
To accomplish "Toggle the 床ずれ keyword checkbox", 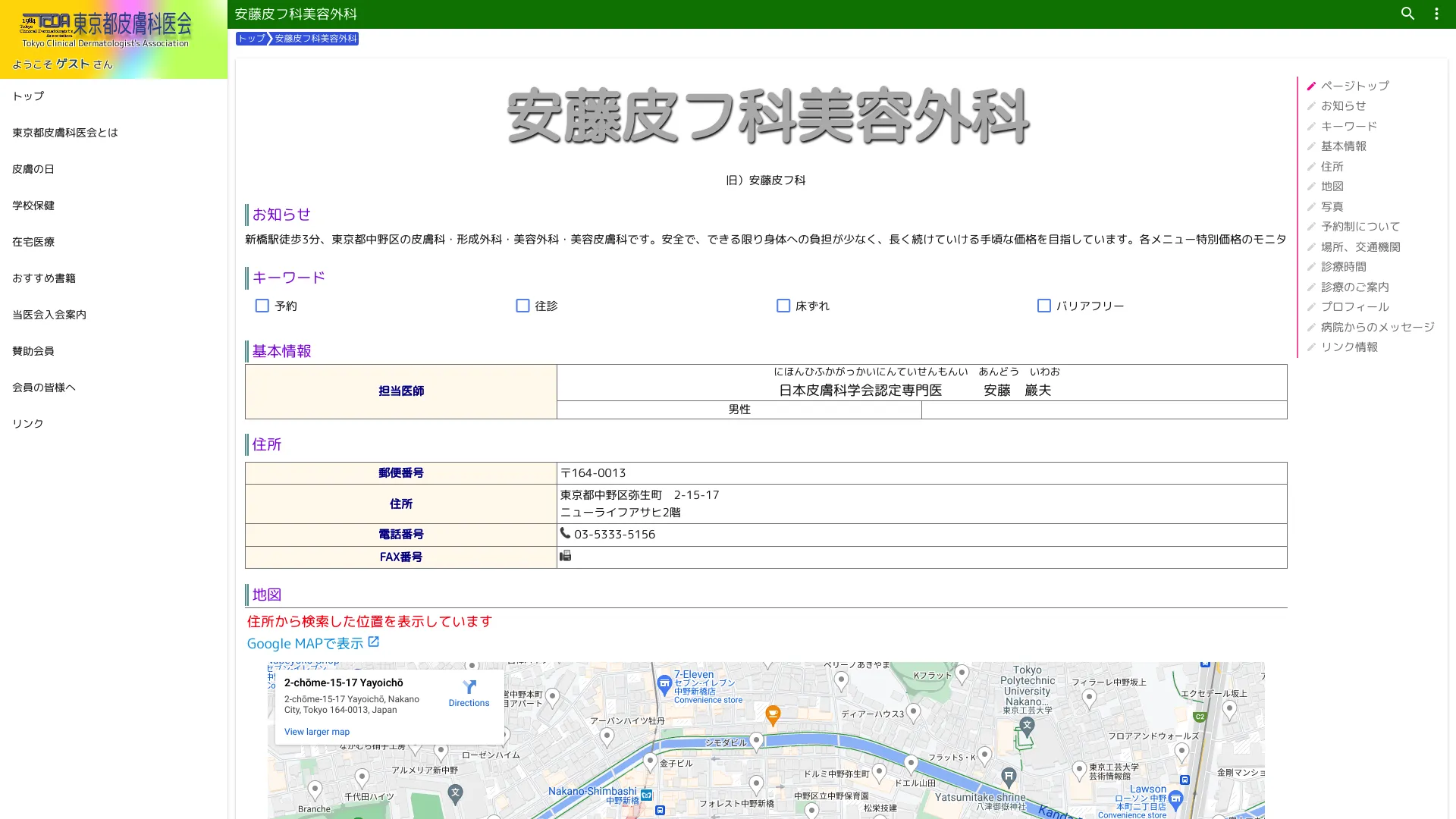I will (783, 306).
